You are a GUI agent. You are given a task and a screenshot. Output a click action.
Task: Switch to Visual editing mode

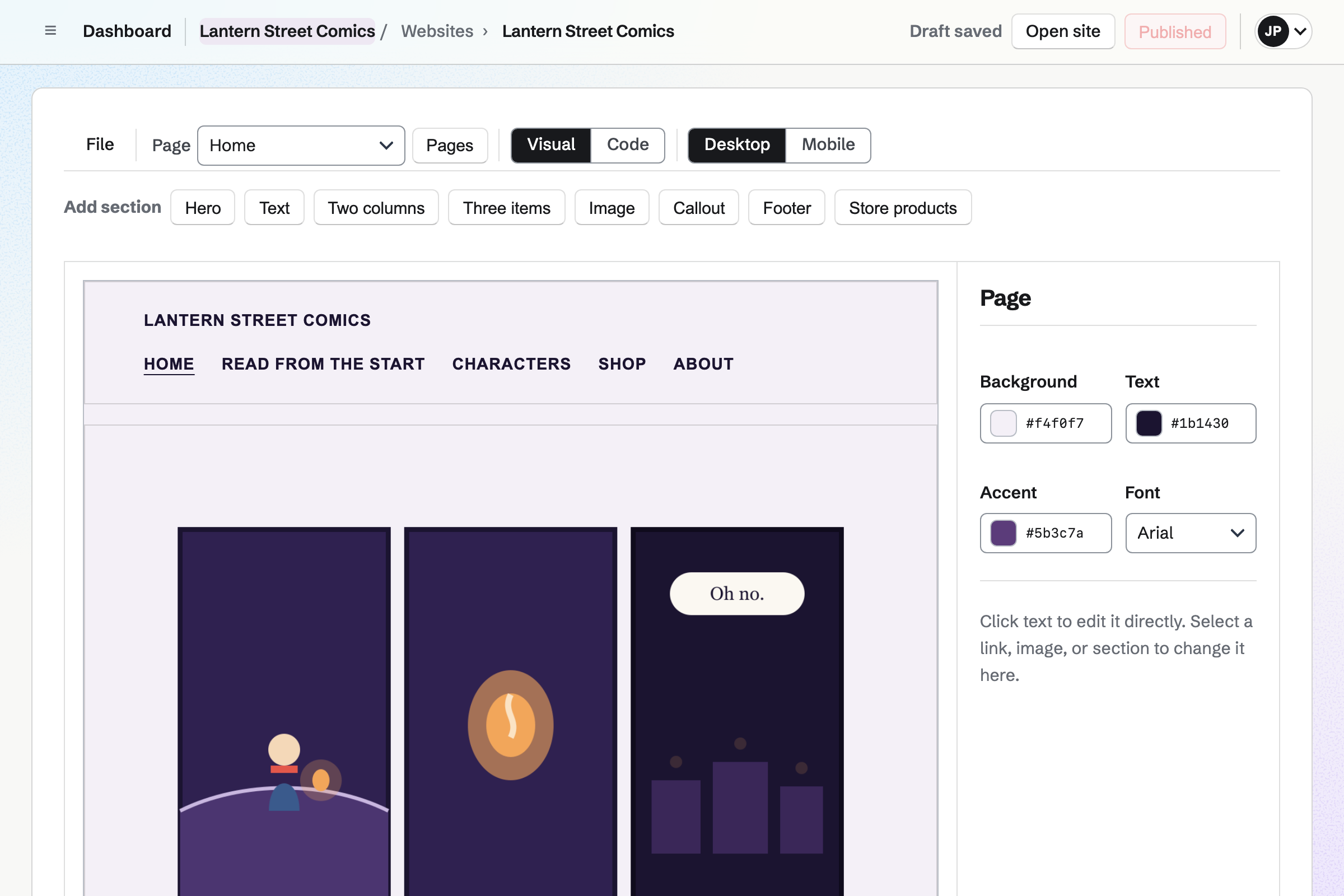pos(551,145)
